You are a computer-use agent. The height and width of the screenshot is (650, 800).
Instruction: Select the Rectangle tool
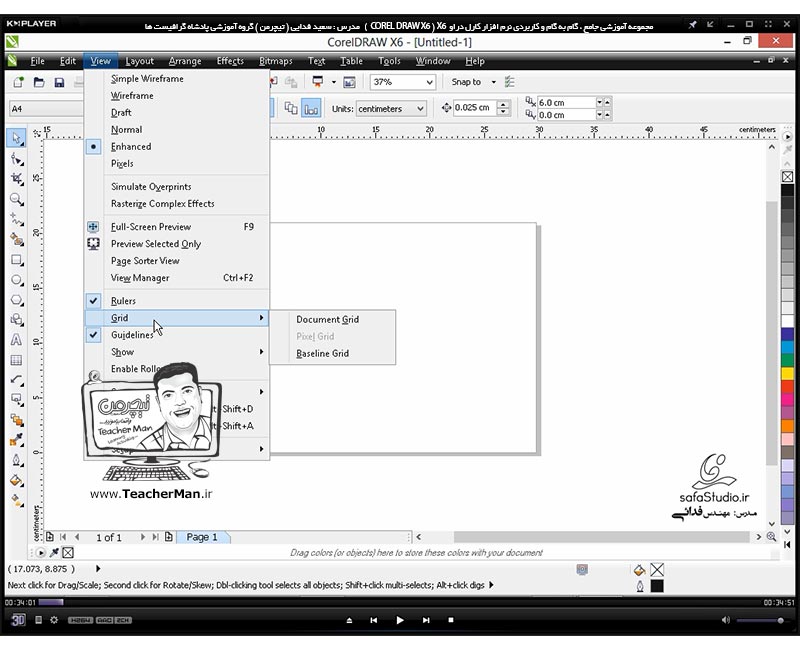coord(16,260)
